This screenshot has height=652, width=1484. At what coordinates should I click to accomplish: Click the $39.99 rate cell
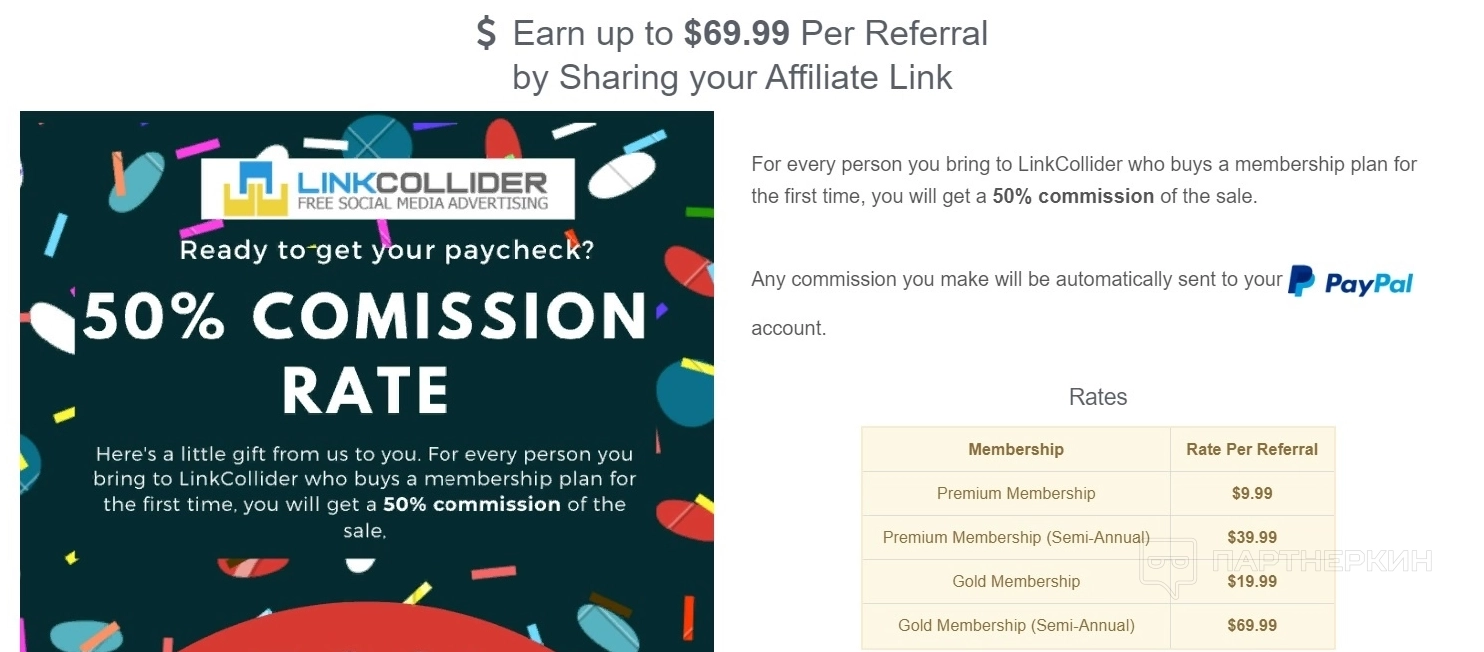point(1252,538)
